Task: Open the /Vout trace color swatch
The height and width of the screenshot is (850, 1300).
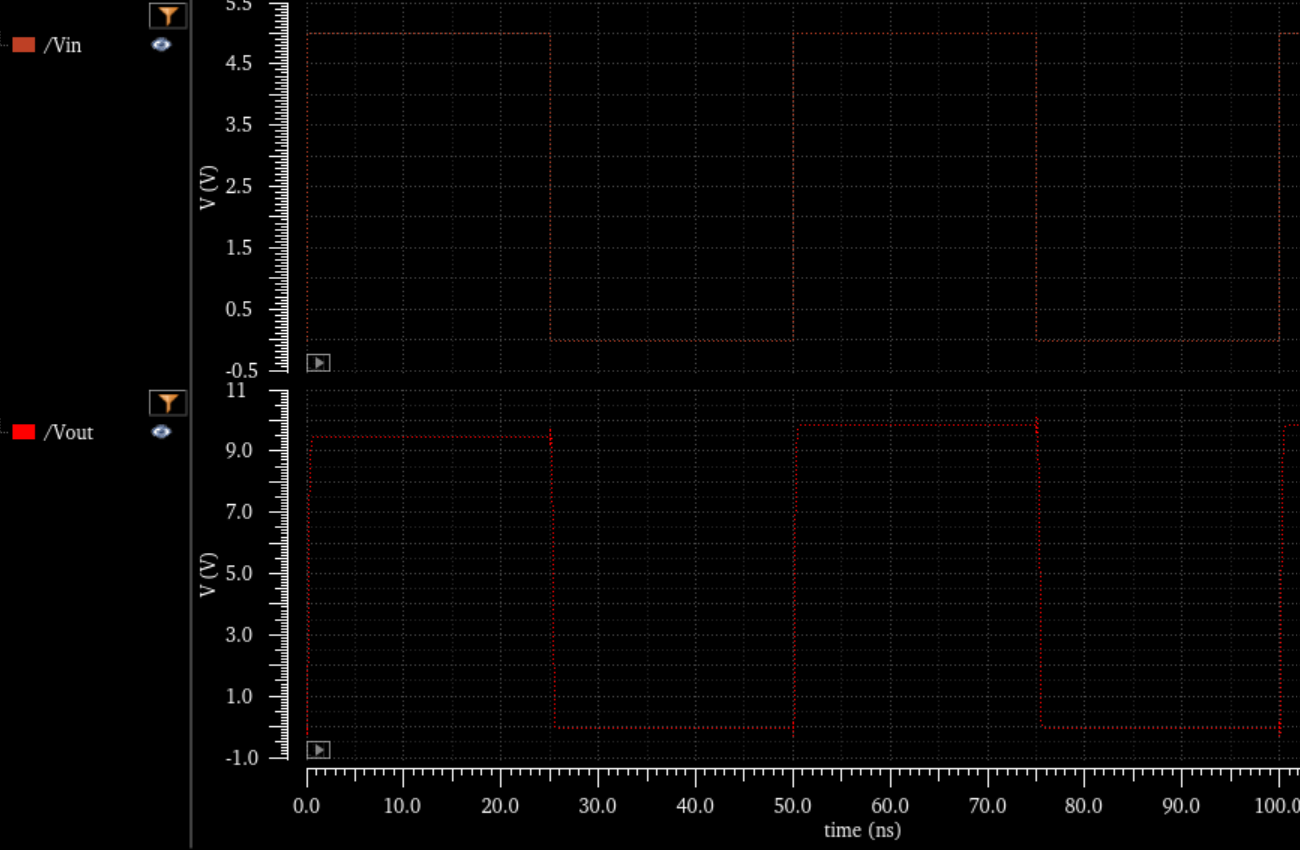Action: coord(24,432)
